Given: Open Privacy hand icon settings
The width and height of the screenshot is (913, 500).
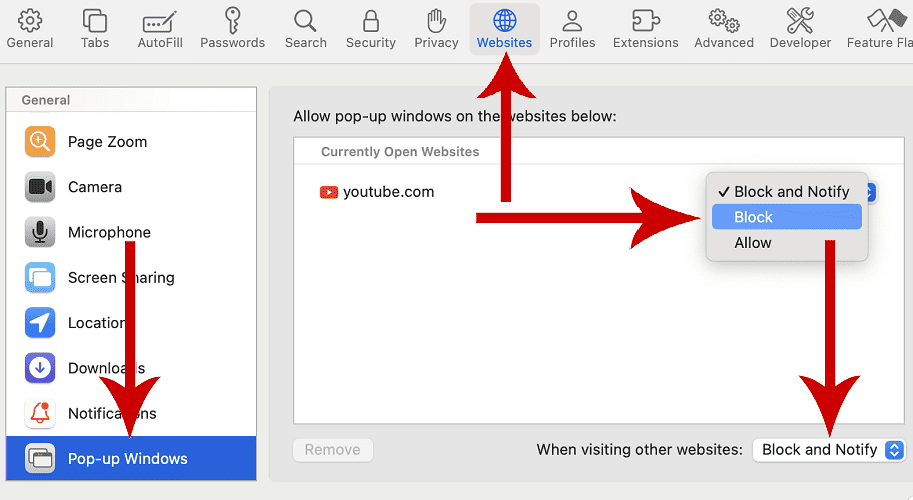Looking at the screenshot, I should [436, 28].
